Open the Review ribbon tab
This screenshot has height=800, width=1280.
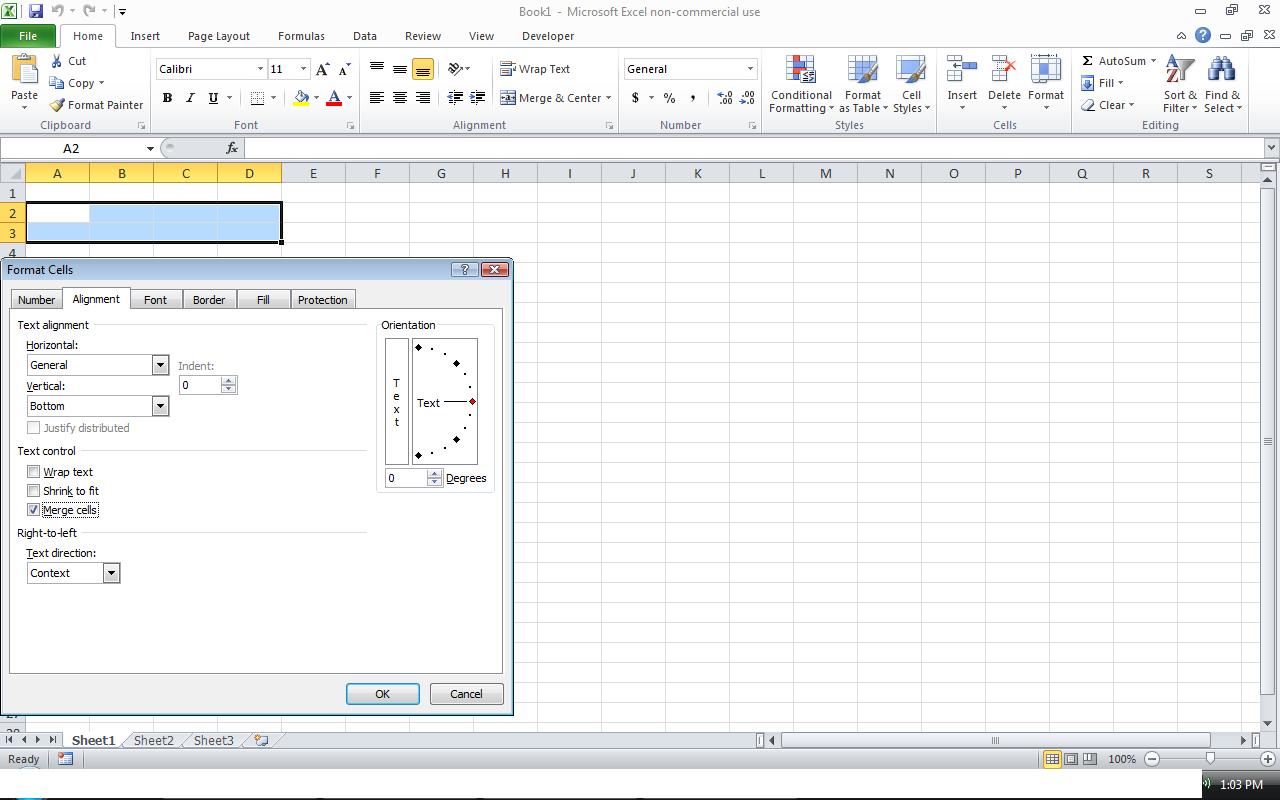[422, 36]
